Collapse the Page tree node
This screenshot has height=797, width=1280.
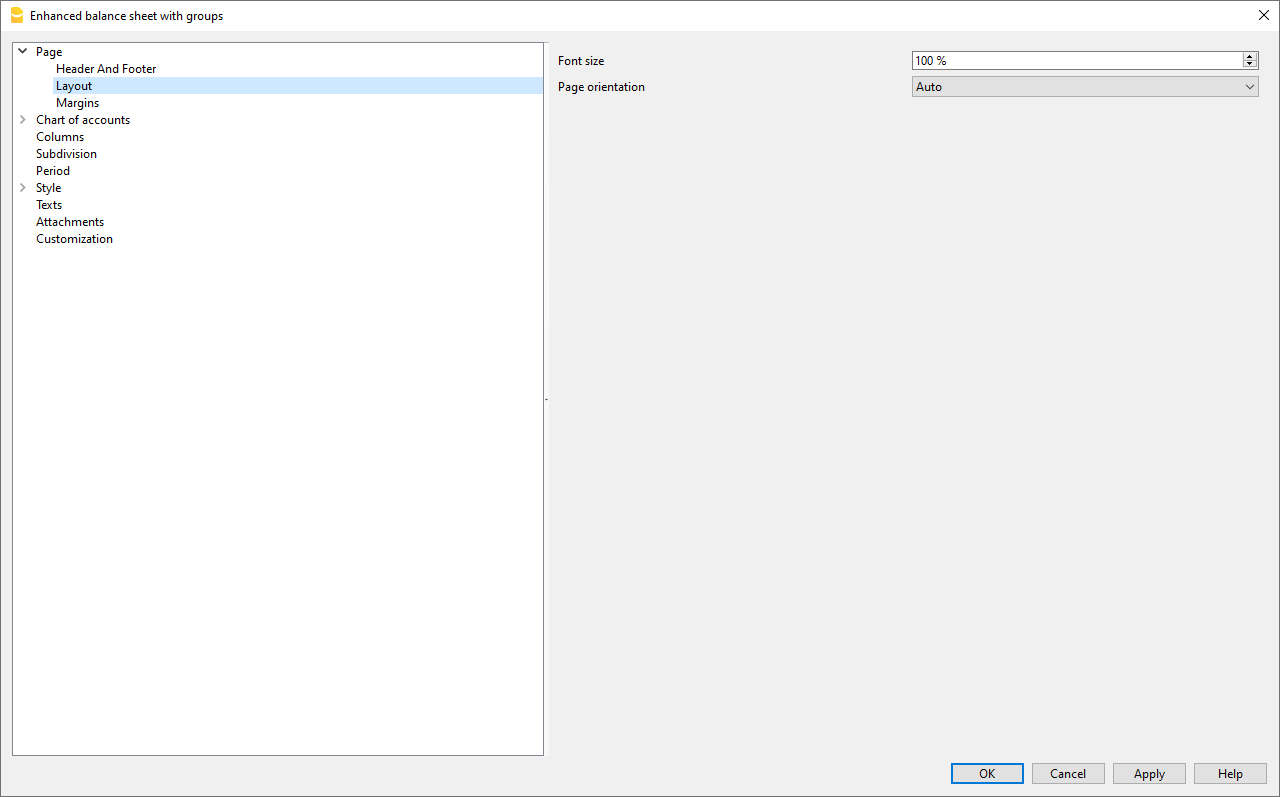point(22,51)
